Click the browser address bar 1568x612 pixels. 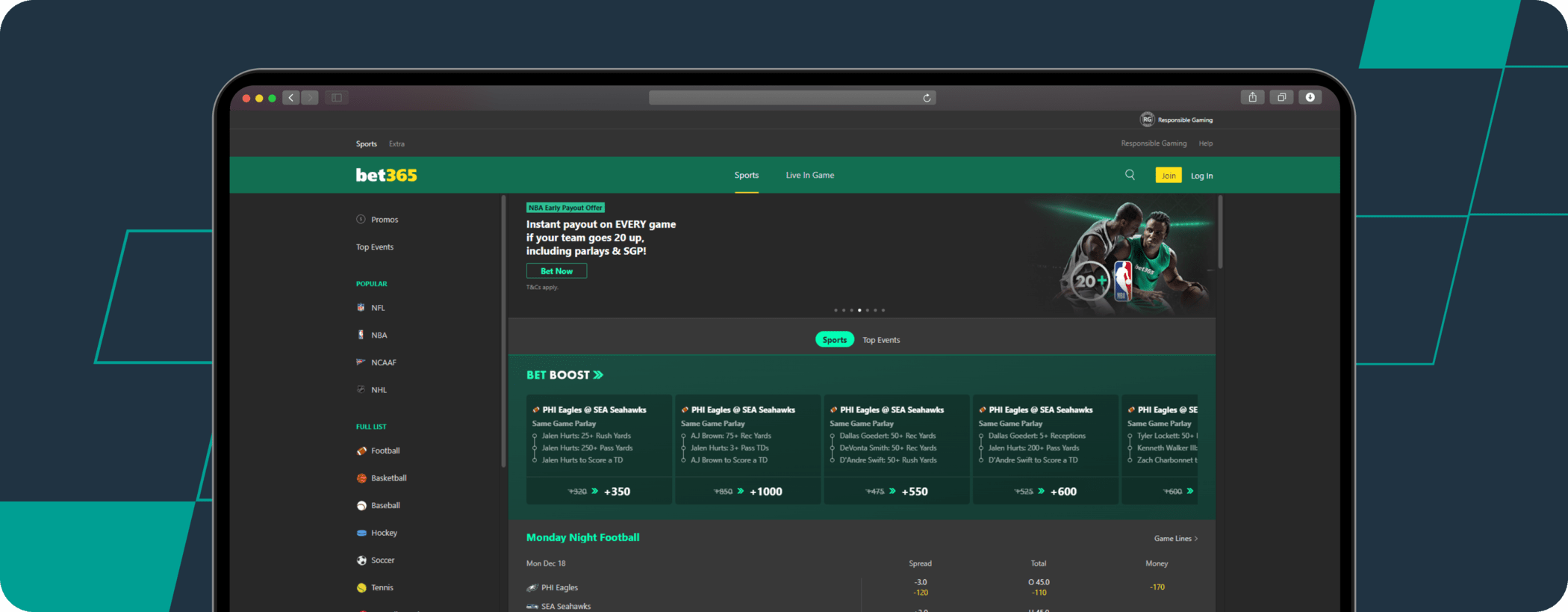(792, 98)
